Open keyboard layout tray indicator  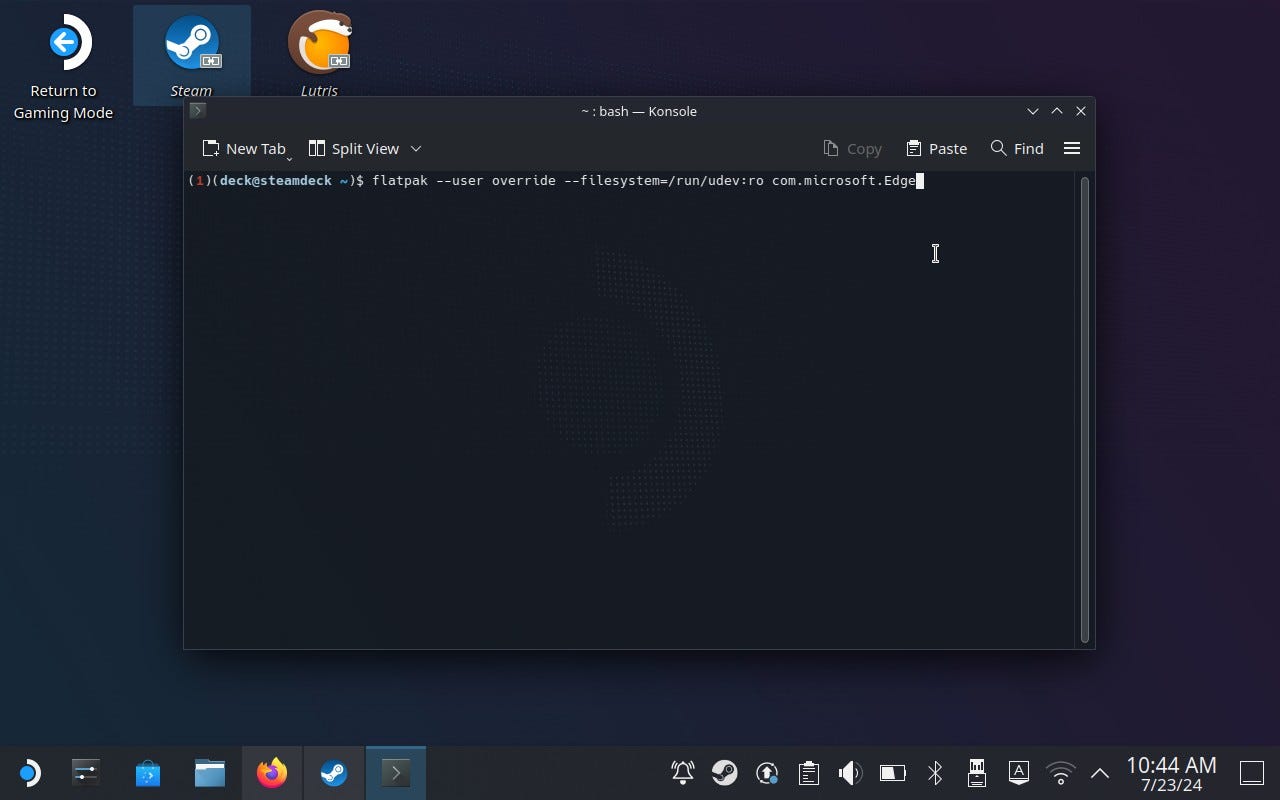pyautogui.click(x=1019, y=772)
